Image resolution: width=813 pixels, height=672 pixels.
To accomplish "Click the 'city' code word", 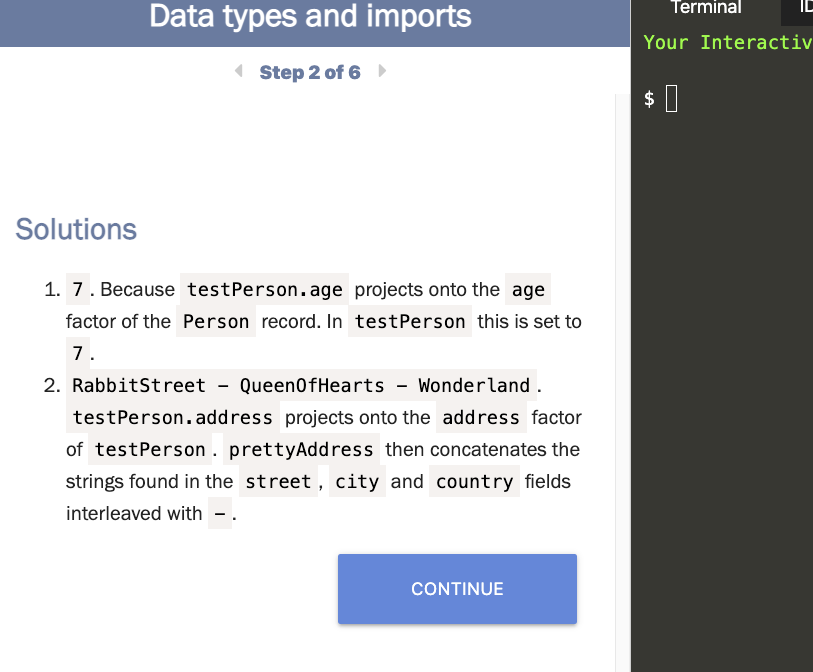I will pyautogui.click(x=357, y=482).
